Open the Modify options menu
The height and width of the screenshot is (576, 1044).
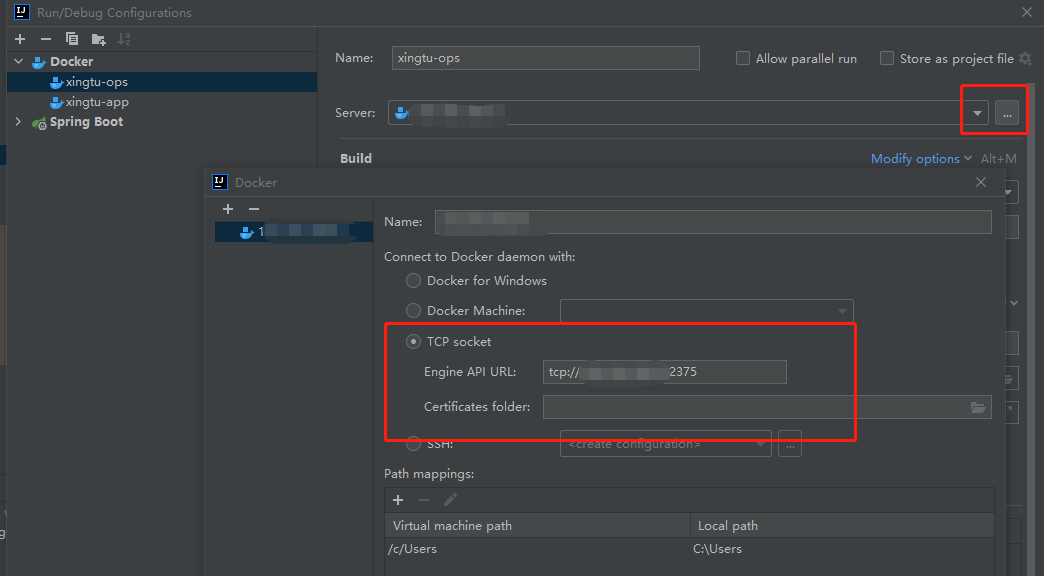click(915, 158)
